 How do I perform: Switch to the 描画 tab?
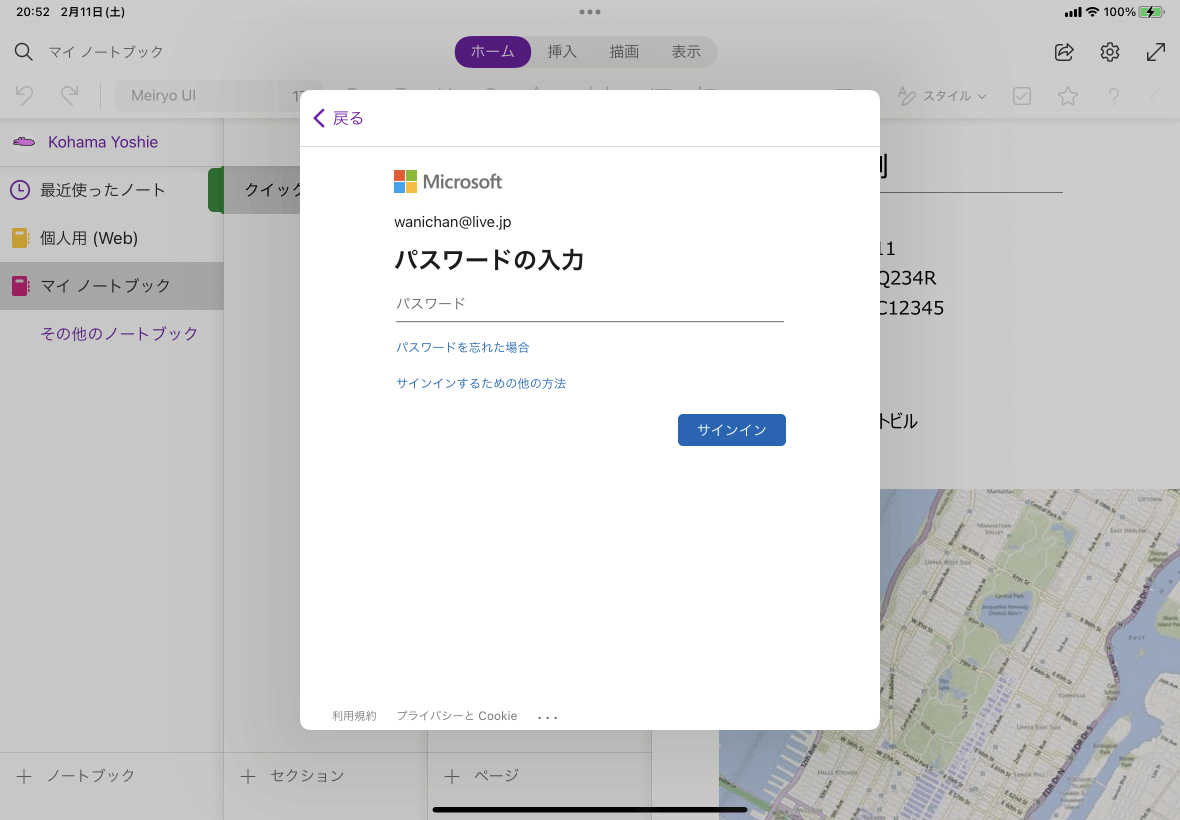tap(624, 51)
